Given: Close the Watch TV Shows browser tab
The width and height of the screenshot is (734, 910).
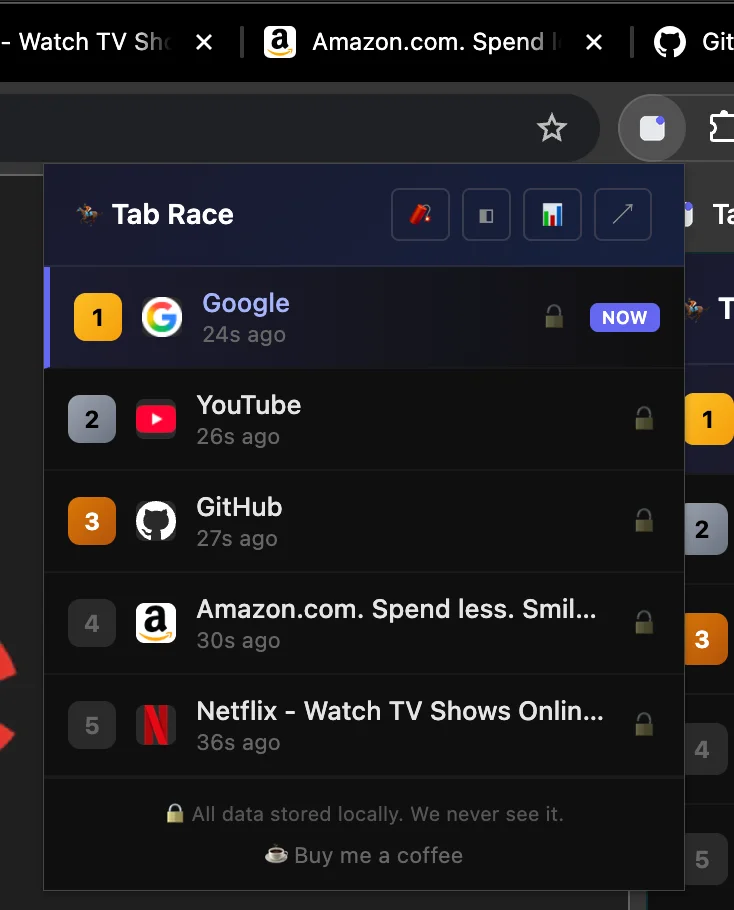Looking at the screenshot, I should 204,42.
